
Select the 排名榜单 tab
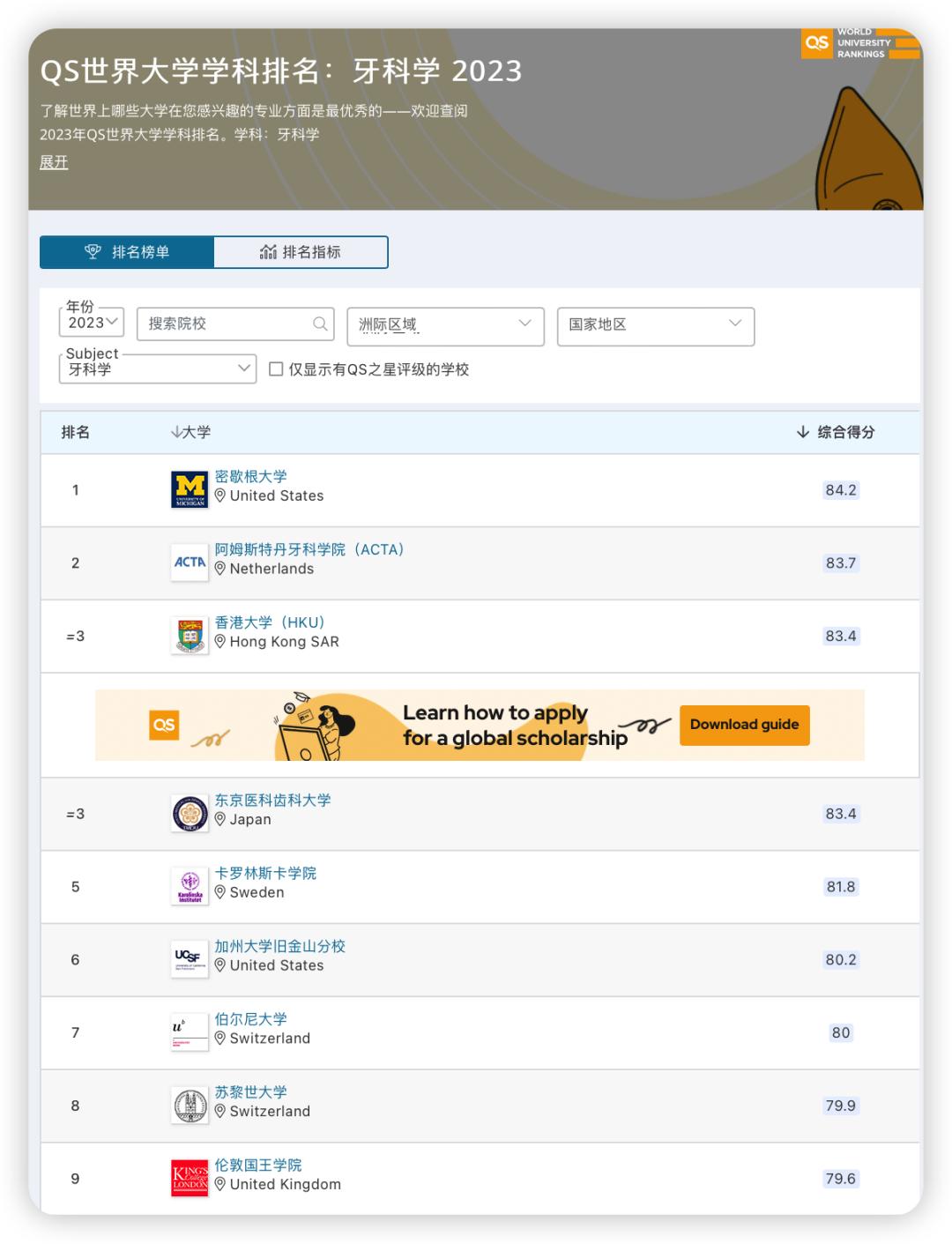127,252
